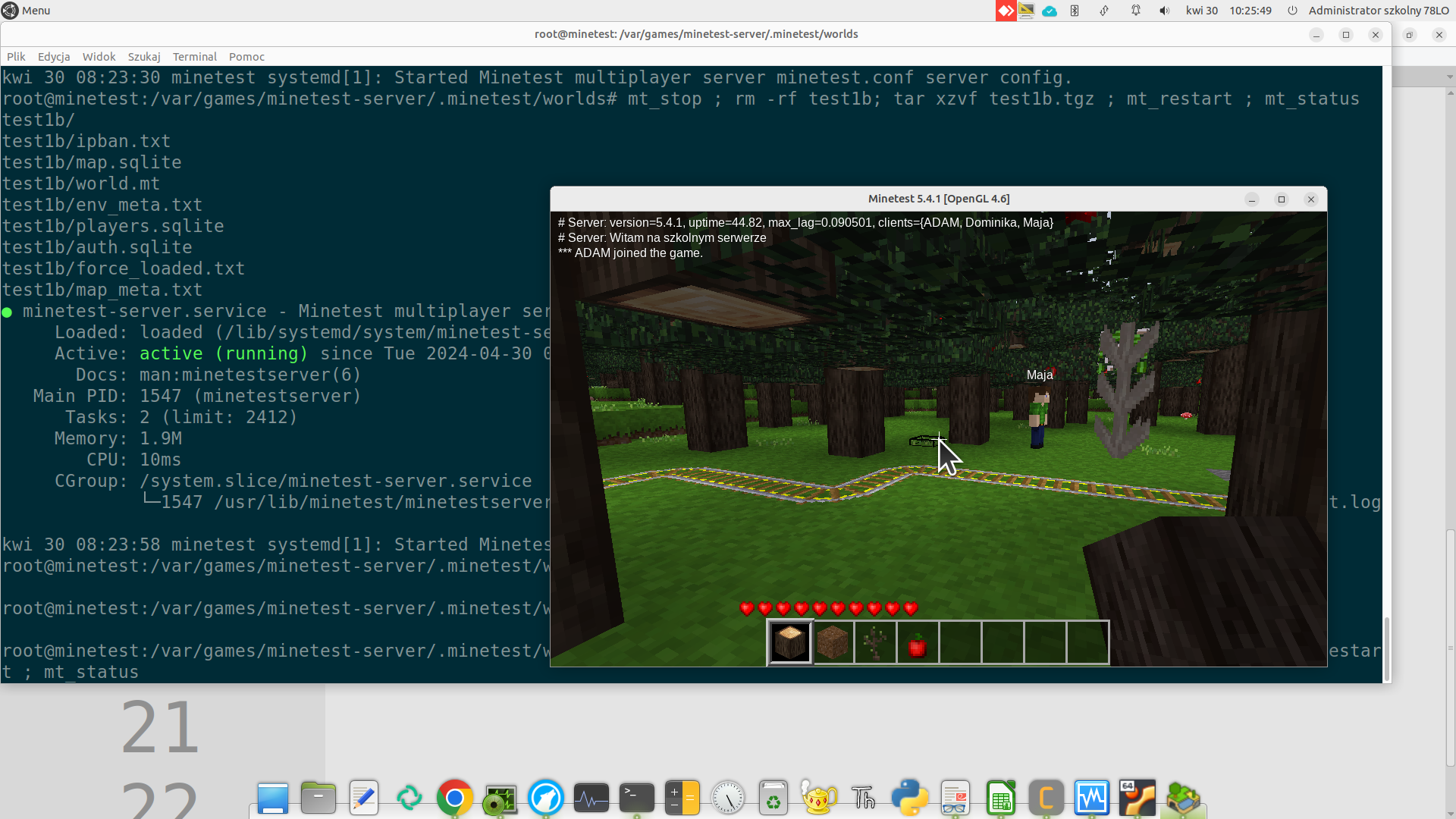The image size is (1456, 819).
Task: Launch Python from dock
Action: (910, 798)
